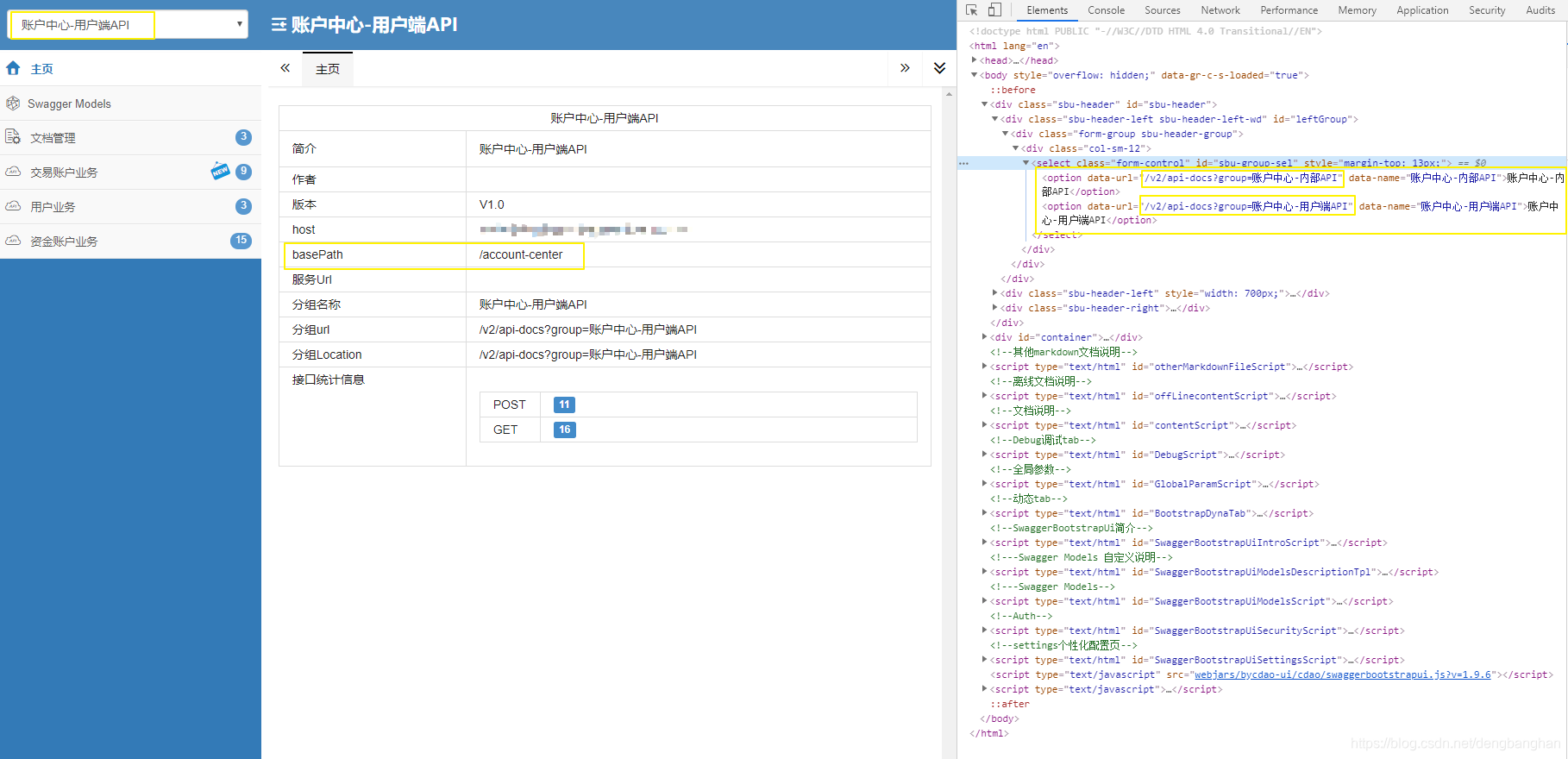Open the tab options double-down chevron
Screen dimensions: 1568x759
[939, 68]
